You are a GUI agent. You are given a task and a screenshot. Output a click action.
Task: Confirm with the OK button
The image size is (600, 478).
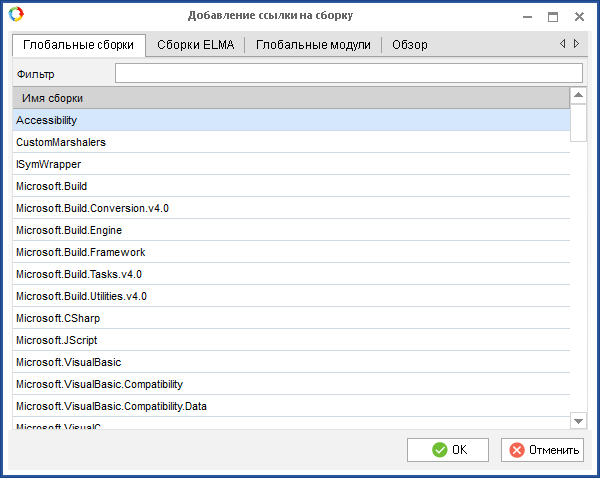coord(448,450)
